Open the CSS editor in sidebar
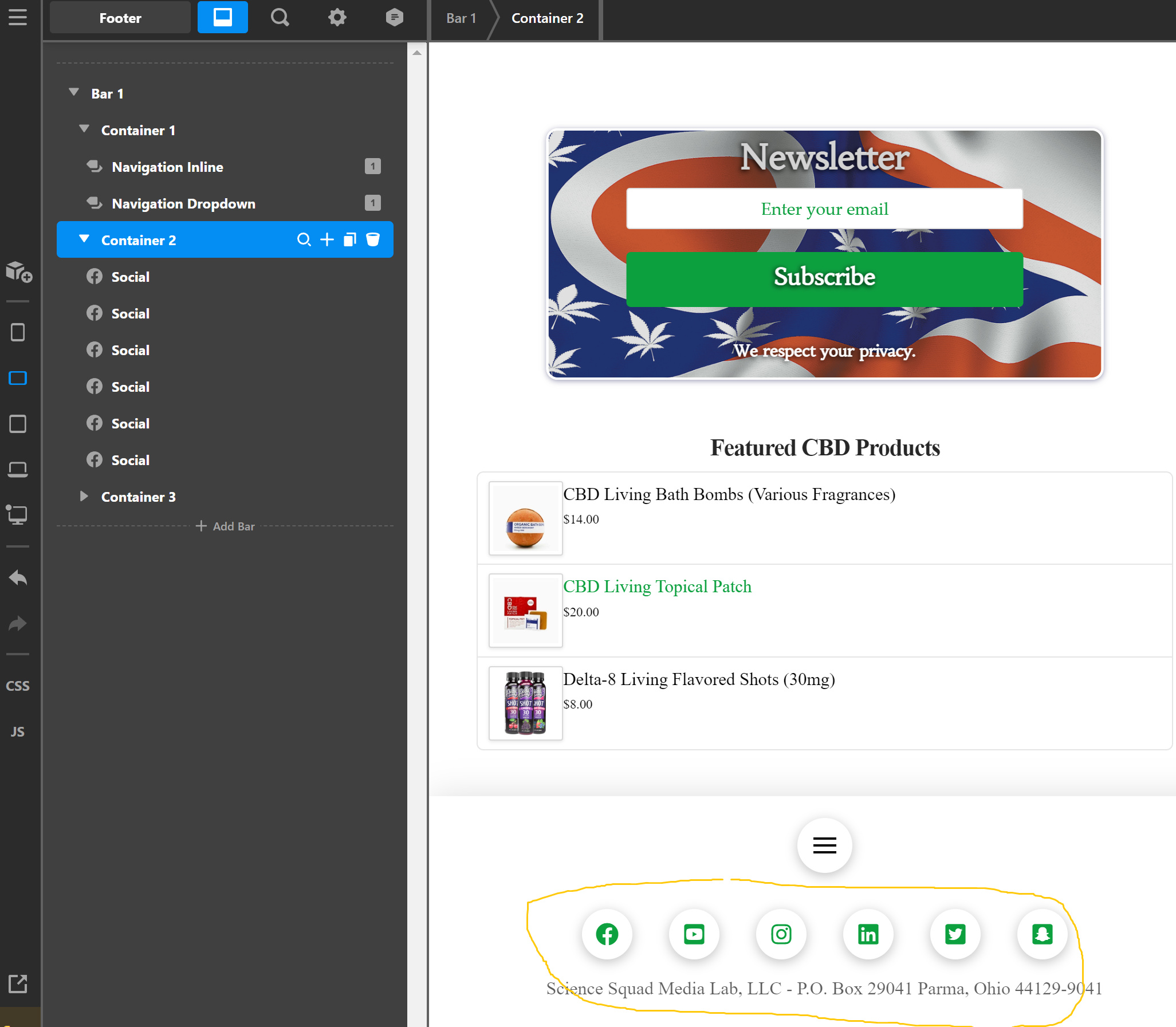This screenshot has height=1027, width=1176. click(18, 686)
